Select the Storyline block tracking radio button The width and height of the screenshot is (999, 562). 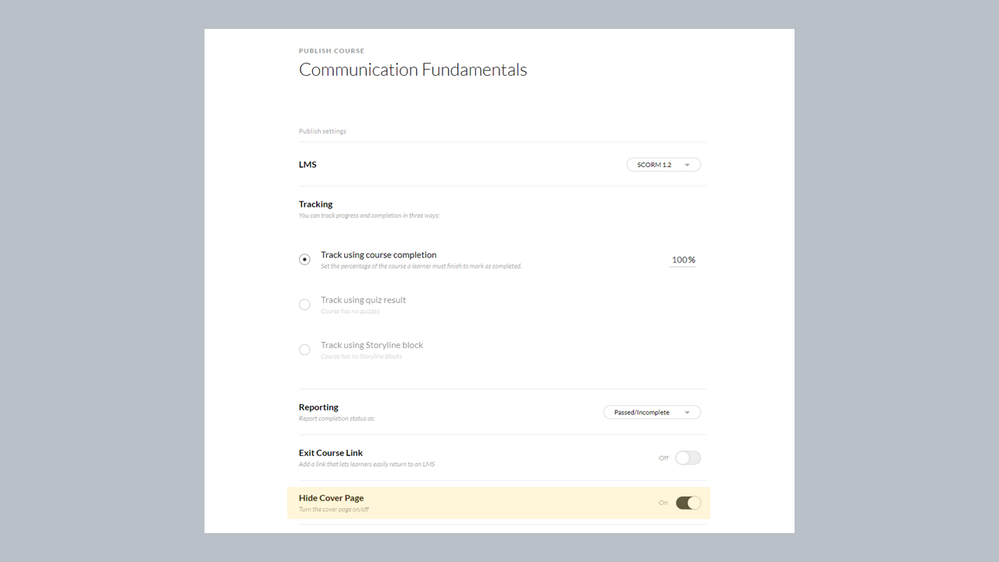pos(305,350)
